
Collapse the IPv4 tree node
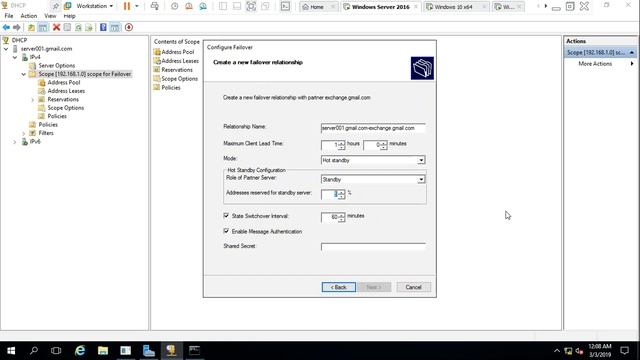pyautogui.click(x=15, y=57)
